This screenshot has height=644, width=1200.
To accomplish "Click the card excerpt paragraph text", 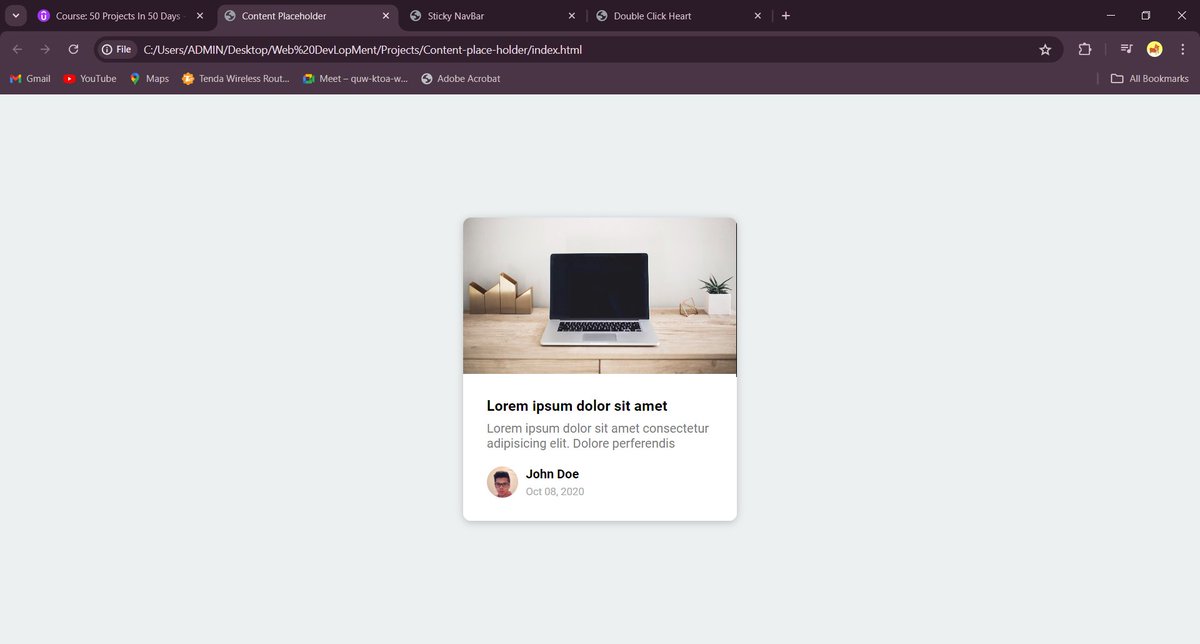I will [598, 436].
